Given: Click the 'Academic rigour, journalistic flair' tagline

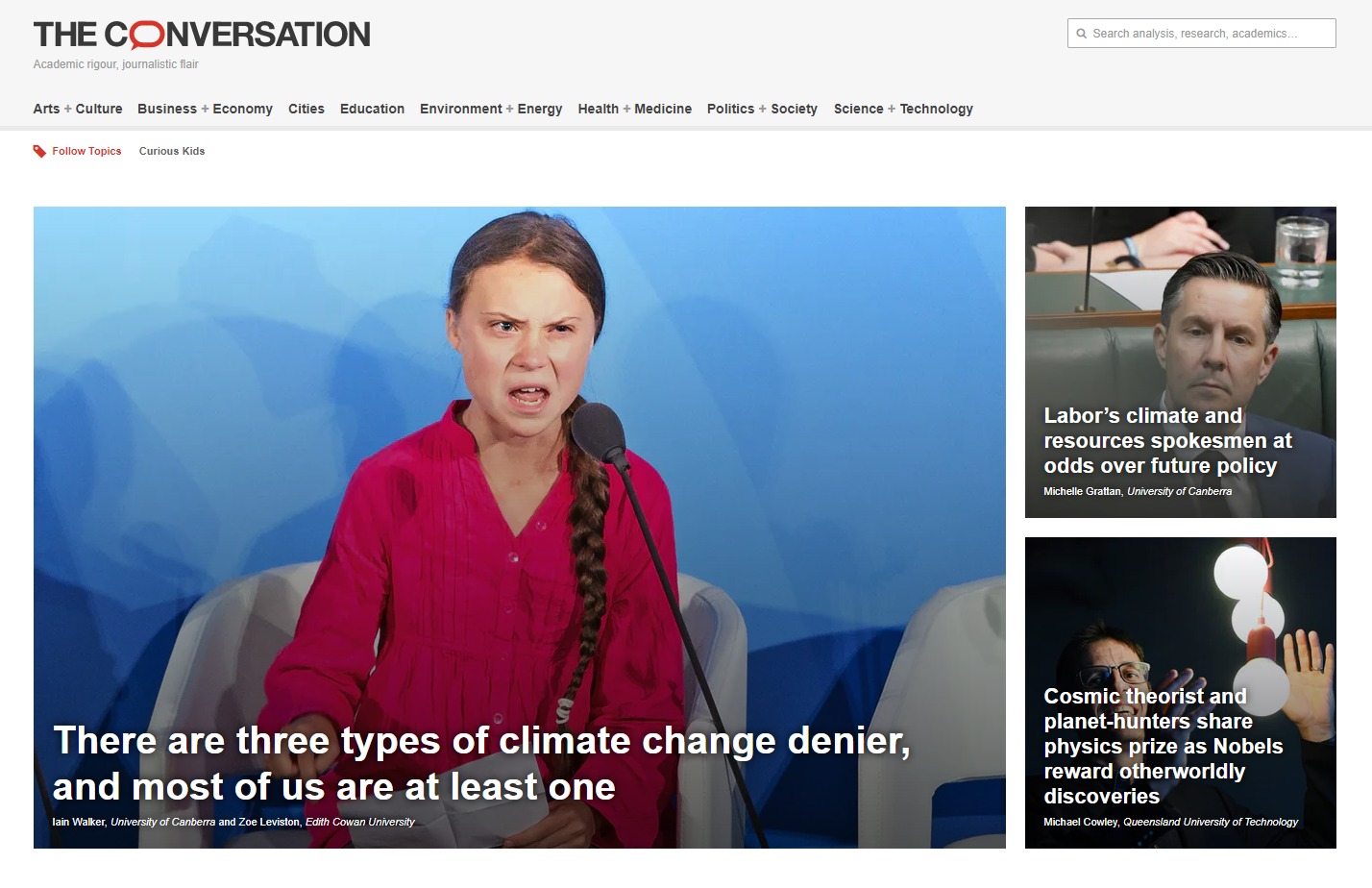Looking at the screenshot, I should coord(116,64).
